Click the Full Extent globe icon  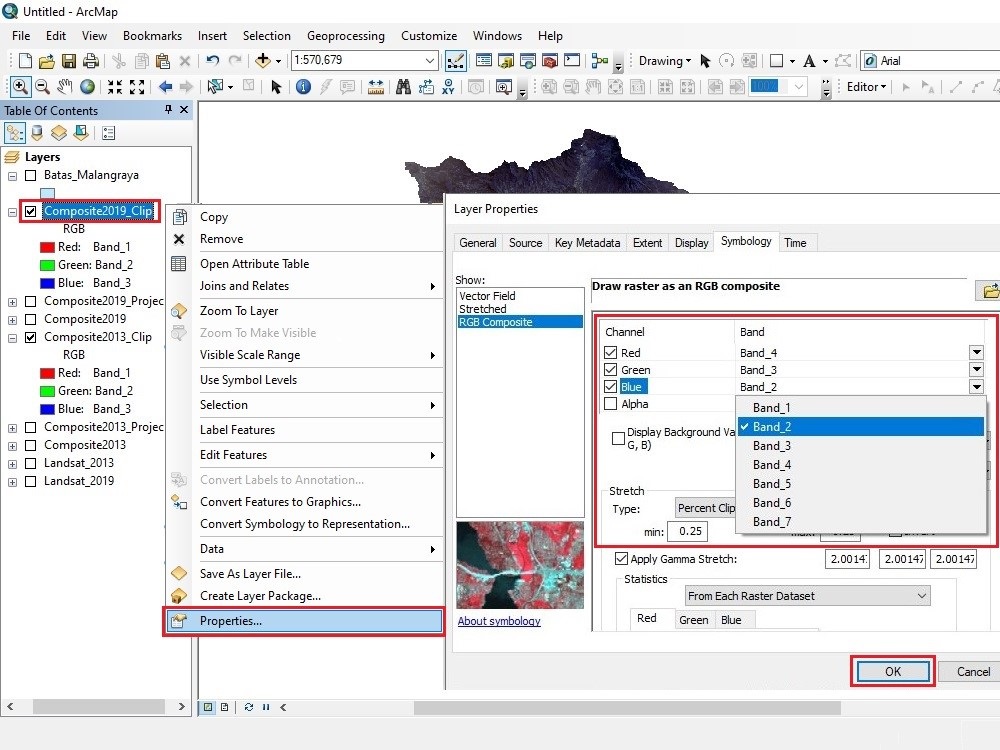pyautogui.click(x=87, y=86)
